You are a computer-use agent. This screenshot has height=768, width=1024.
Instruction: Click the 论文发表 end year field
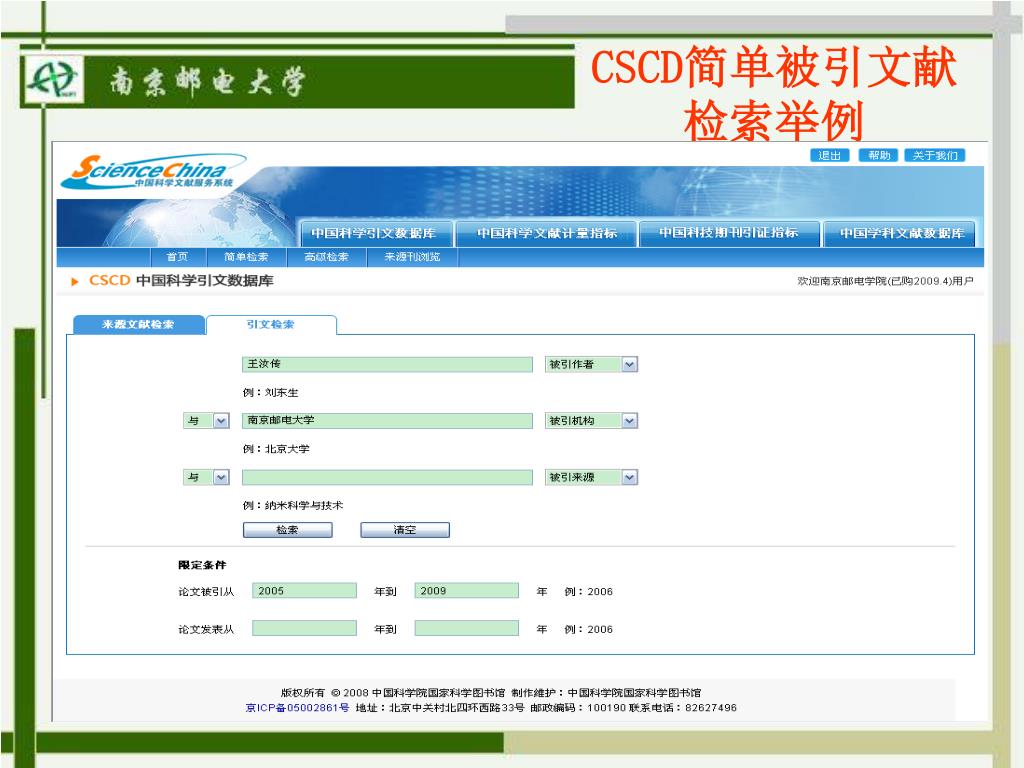coord(467,629)
